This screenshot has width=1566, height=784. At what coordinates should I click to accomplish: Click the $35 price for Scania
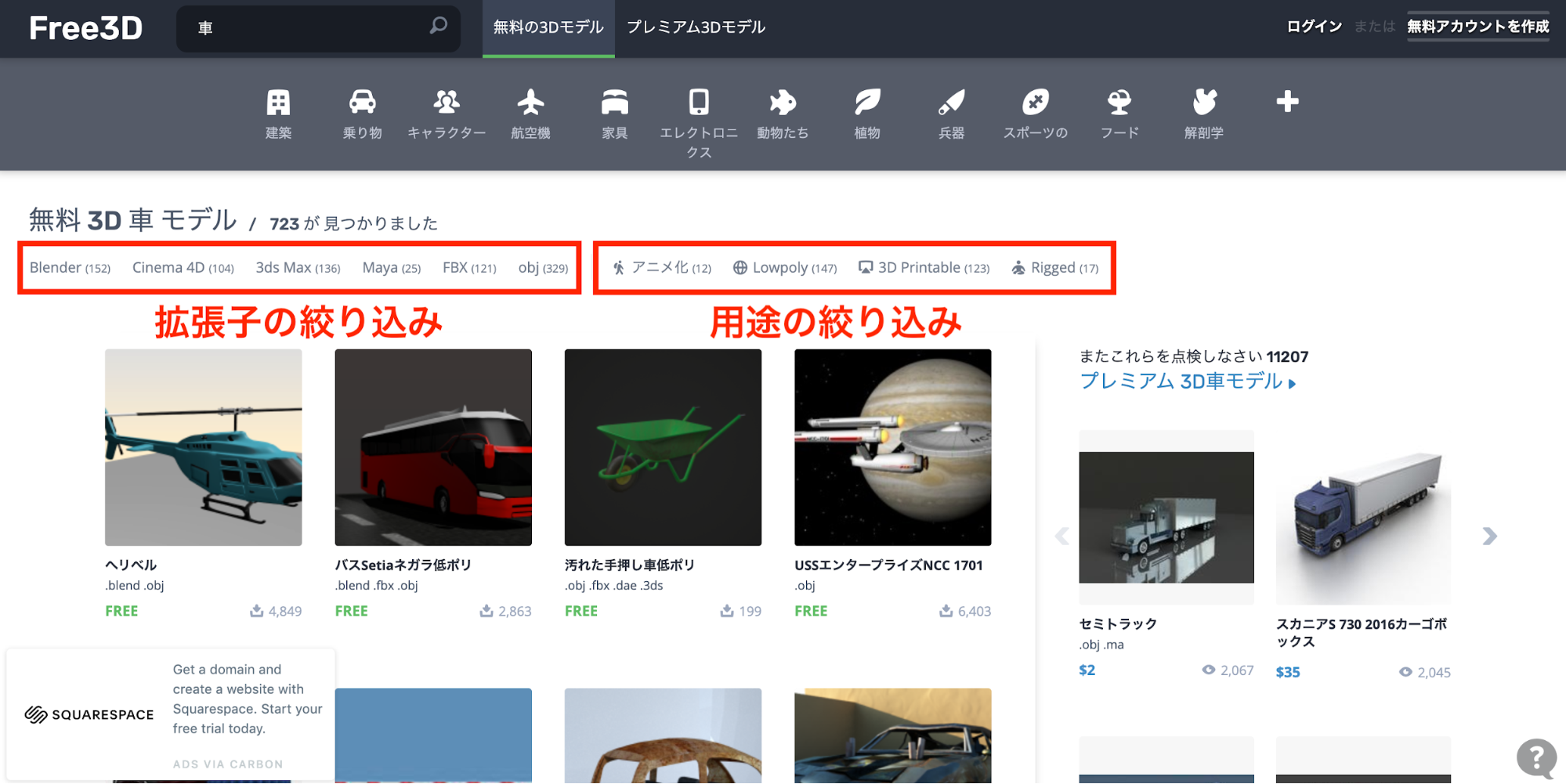(x=1288, y=672)
